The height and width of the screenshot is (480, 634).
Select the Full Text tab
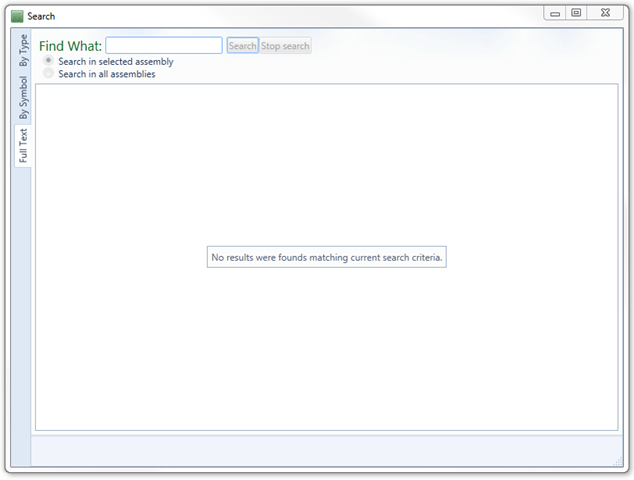(23, 145)
